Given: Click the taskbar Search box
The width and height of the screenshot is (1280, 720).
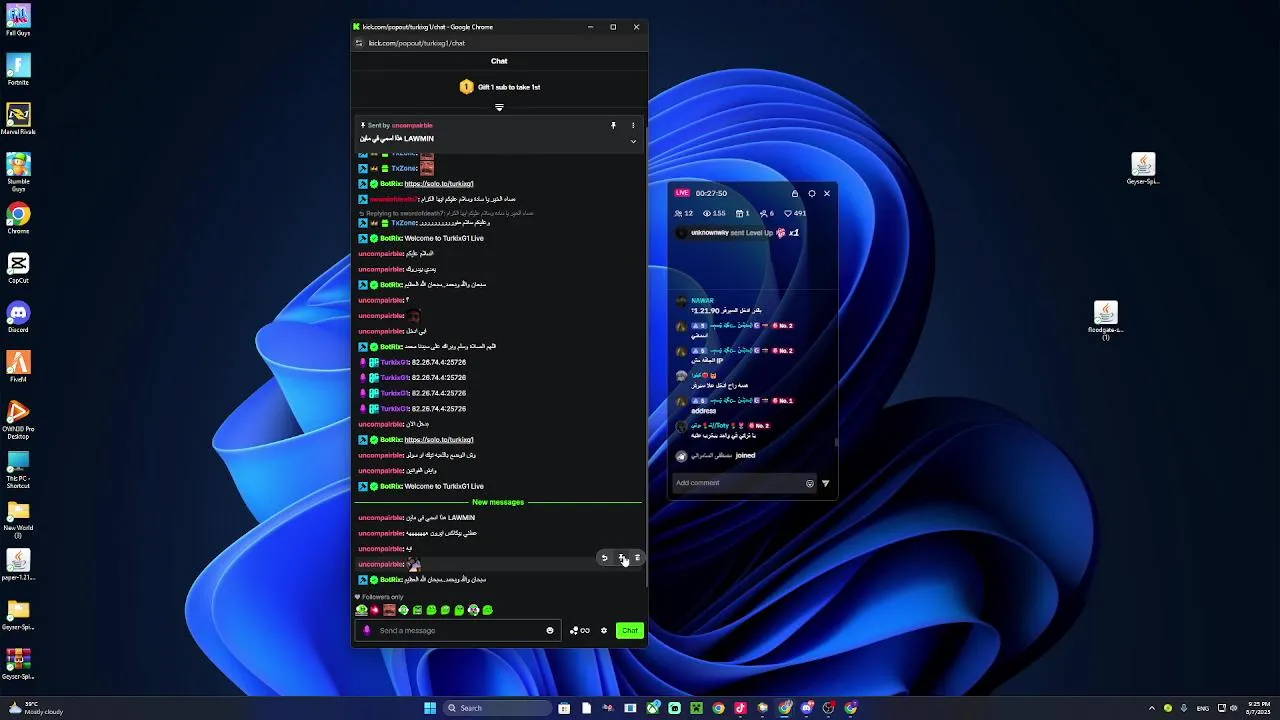Looking at the screenshot, I should pyautogui.click(x=497, y=708).
